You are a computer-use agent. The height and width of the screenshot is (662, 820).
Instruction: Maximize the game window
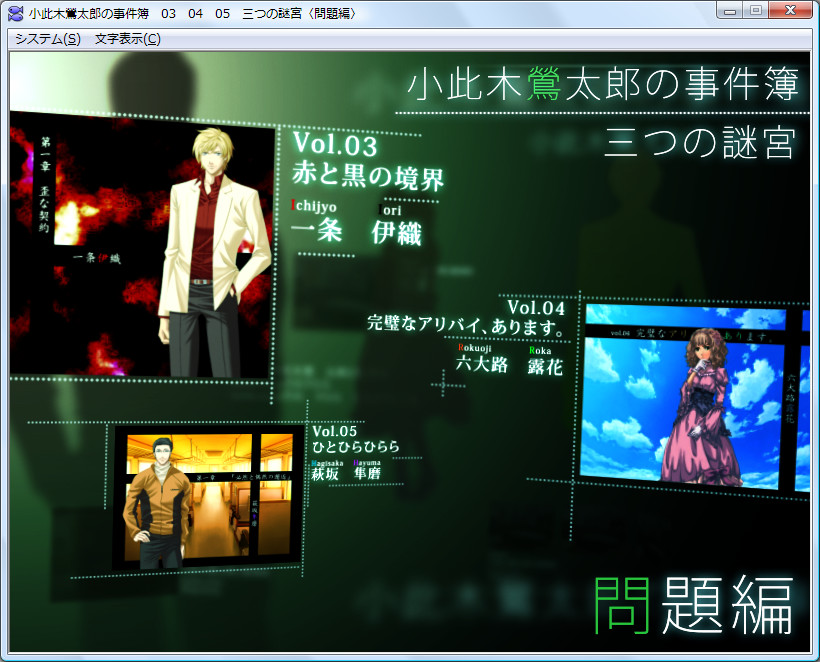pyautogui.click(x=757, y=11)
